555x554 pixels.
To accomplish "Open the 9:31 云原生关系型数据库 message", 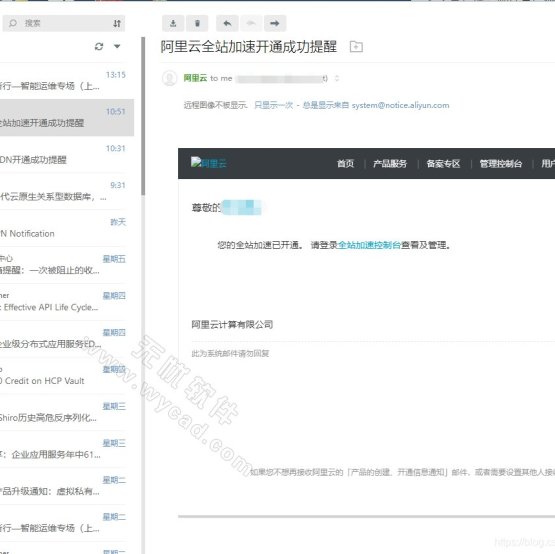I will [67, 191].
